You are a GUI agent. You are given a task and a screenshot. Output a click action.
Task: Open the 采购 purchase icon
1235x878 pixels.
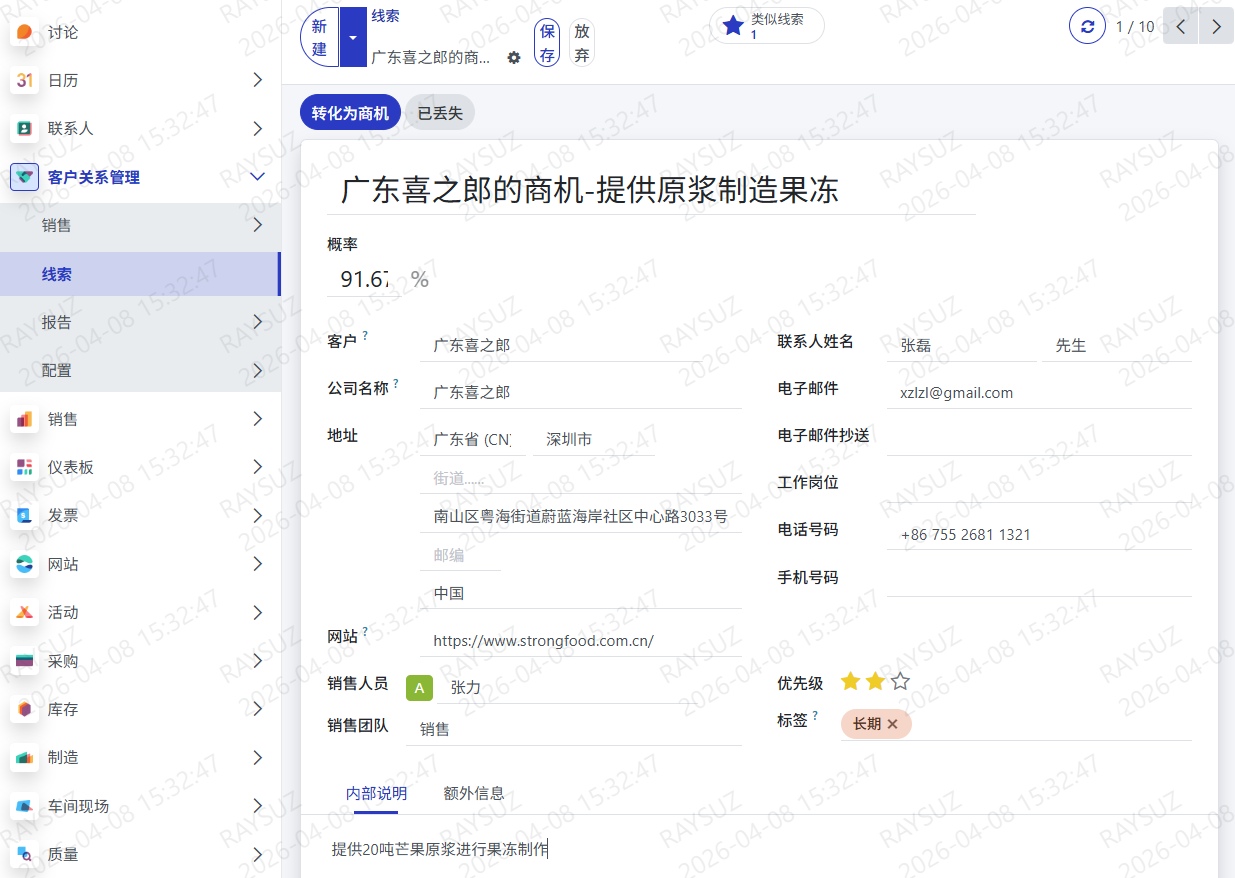coord(25,660)
